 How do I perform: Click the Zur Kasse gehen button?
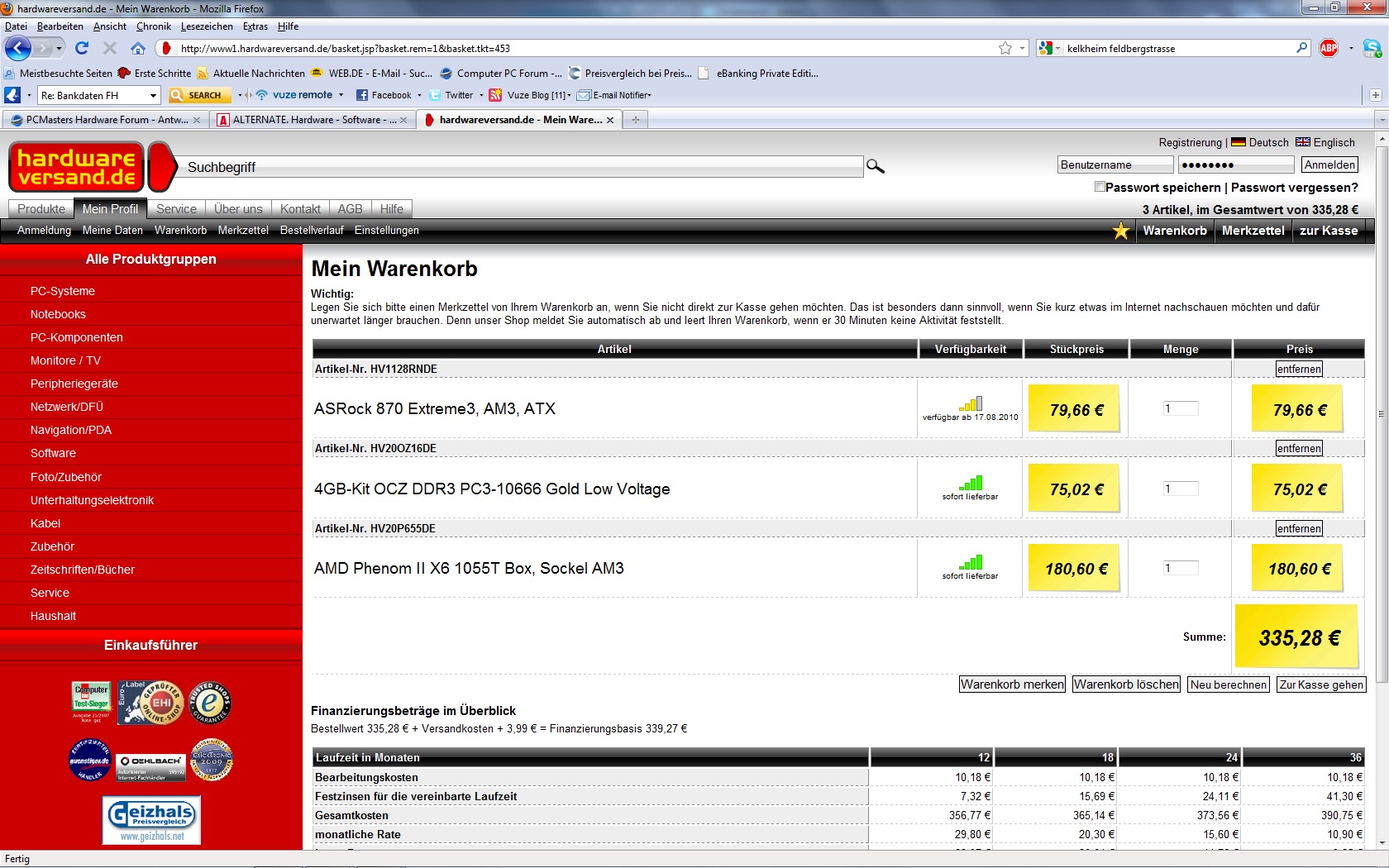pyautogui.click(x=1321, y=684)
